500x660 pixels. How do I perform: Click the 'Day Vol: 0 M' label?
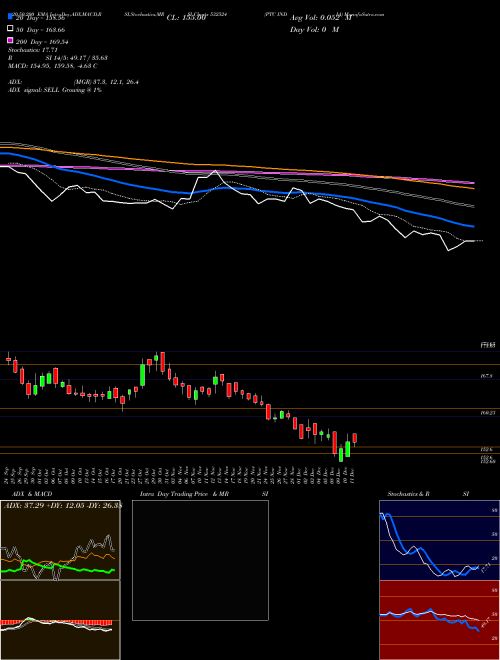[x=314, y=30]
